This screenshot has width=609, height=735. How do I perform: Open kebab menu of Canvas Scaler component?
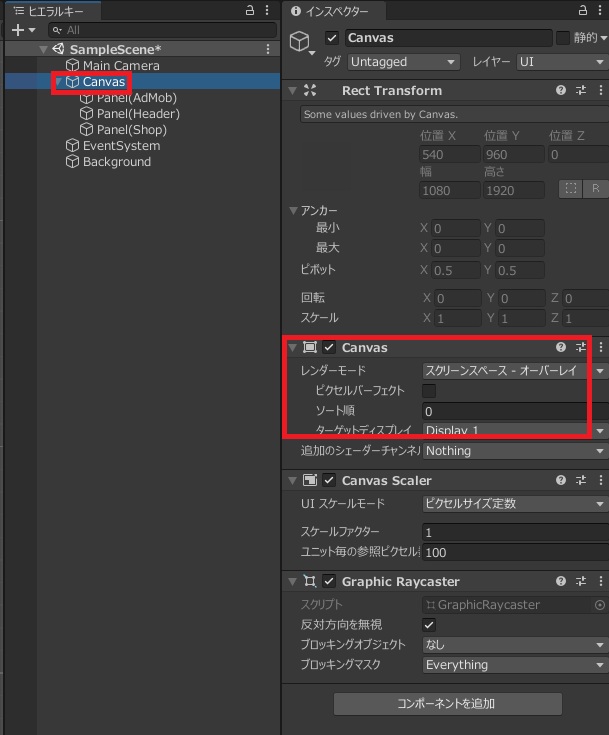pos(600,480)
